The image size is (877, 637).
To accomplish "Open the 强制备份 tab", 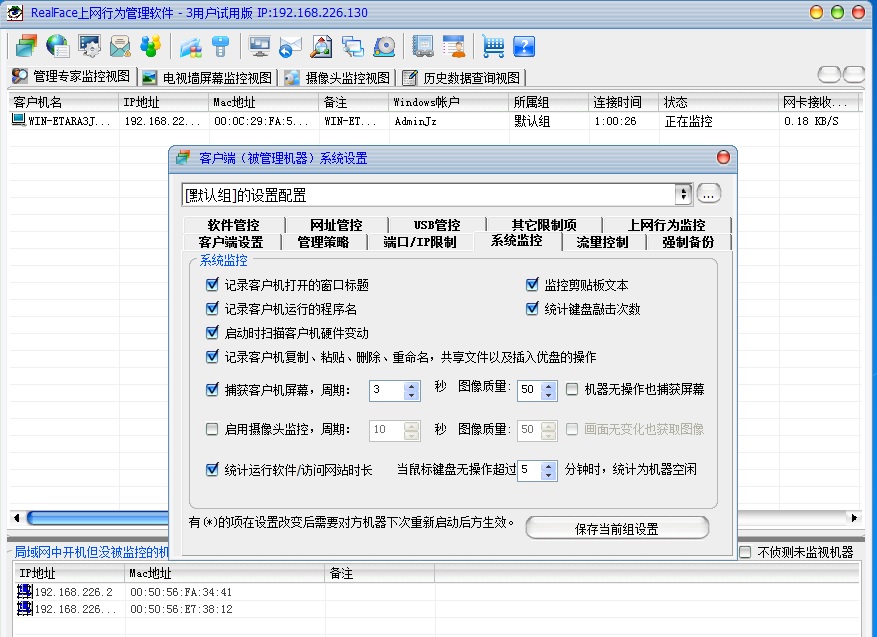I will tap(688, 242).
